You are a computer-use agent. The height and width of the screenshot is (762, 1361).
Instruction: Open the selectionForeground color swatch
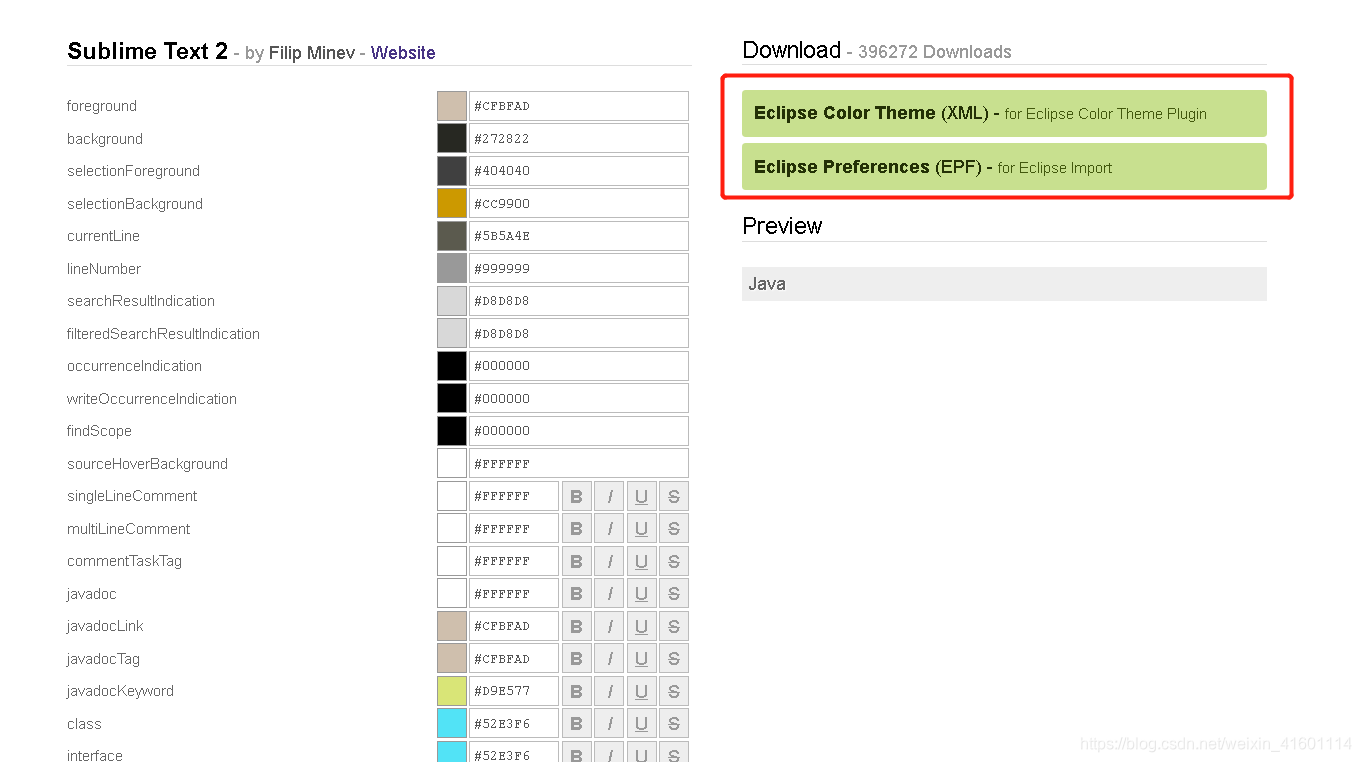coord(452,171)
